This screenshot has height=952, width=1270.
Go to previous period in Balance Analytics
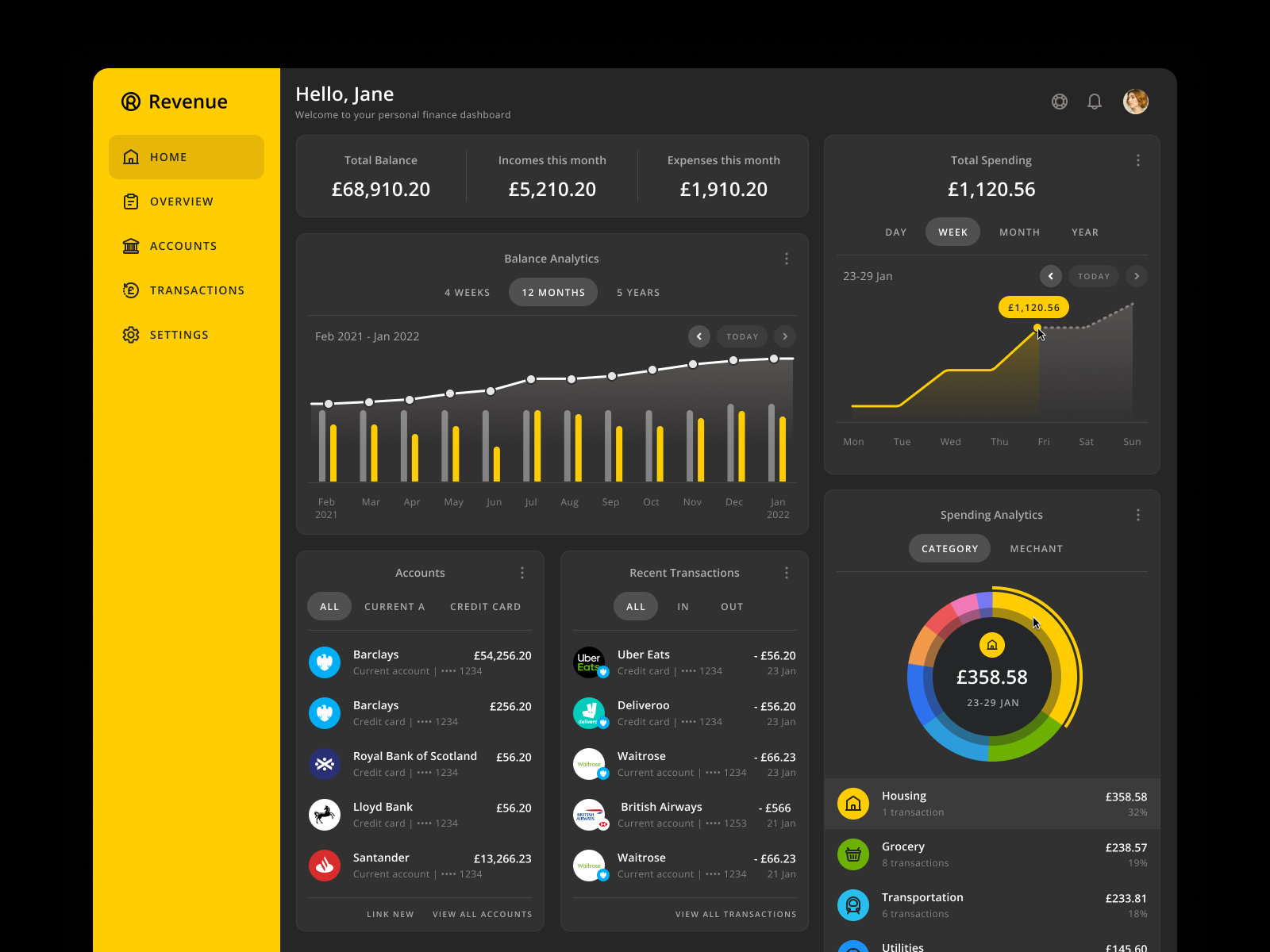coord(699,336)
